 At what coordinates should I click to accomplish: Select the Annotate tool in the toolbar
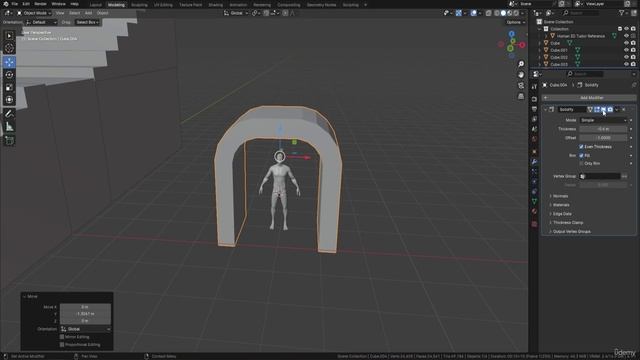[x=9, y=114]
